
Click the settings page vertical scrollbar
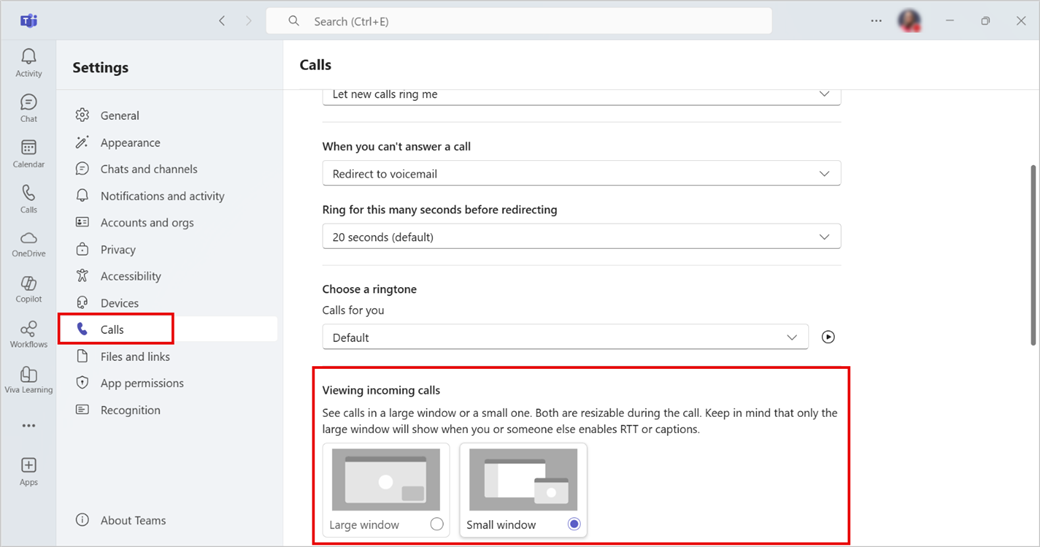point(1033,255)
